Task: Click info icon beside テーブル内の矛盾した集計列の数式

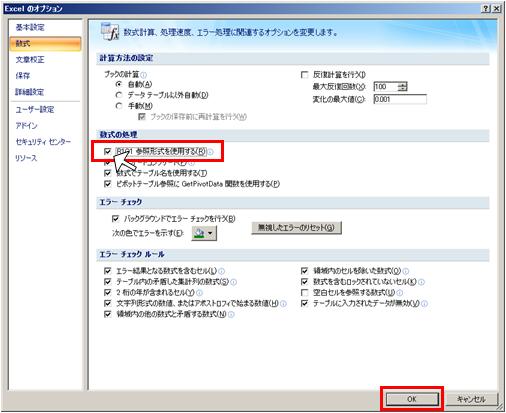Action: click(233, 282)
